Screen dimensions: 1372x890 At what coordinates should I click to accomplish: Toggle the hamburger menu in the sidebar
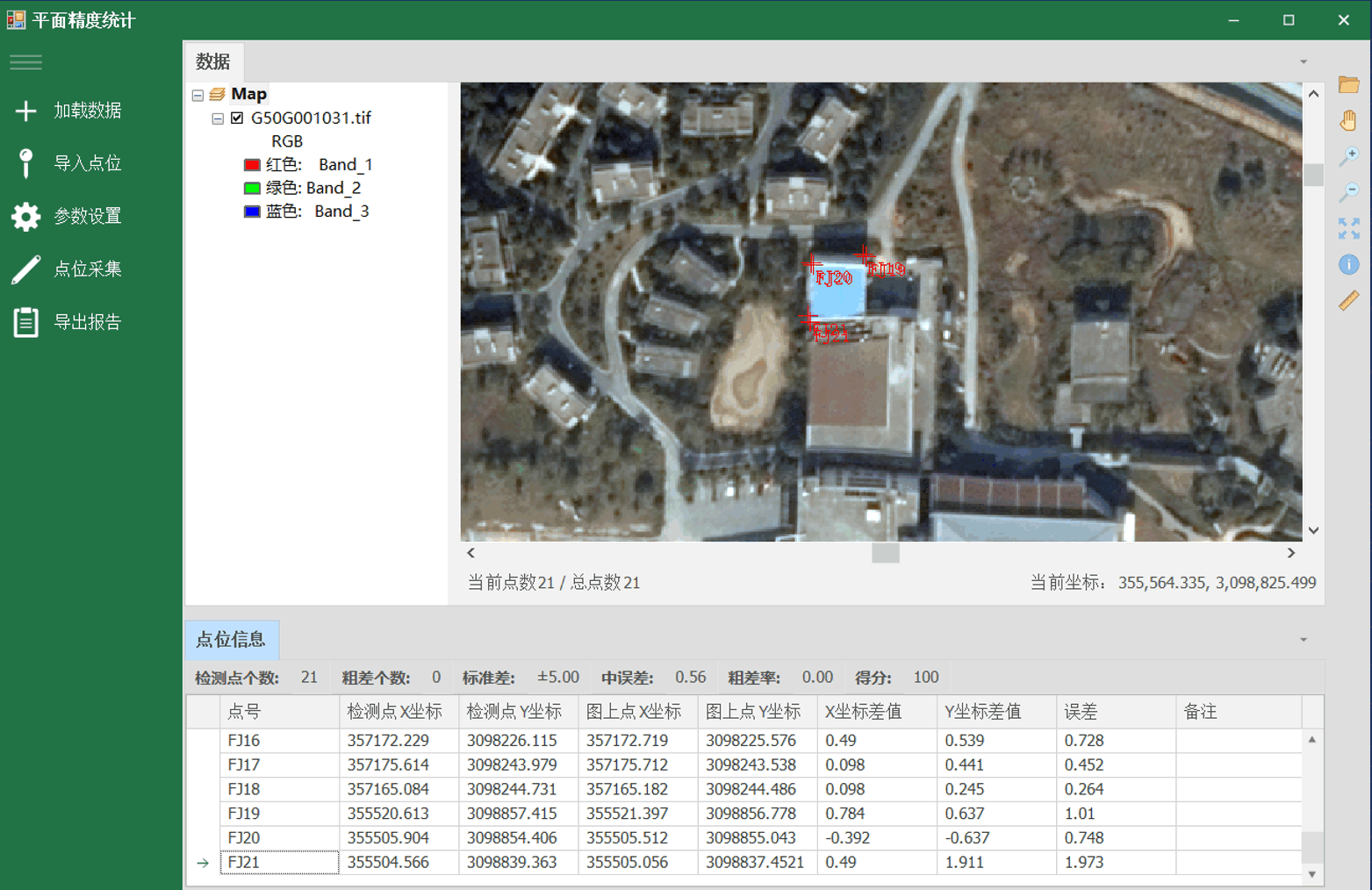25,61
